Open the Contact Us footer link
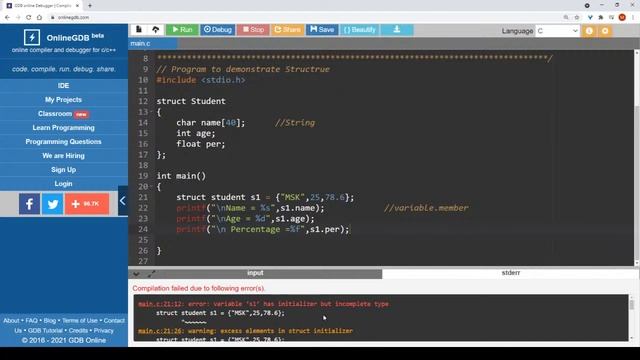 point(114,321)
